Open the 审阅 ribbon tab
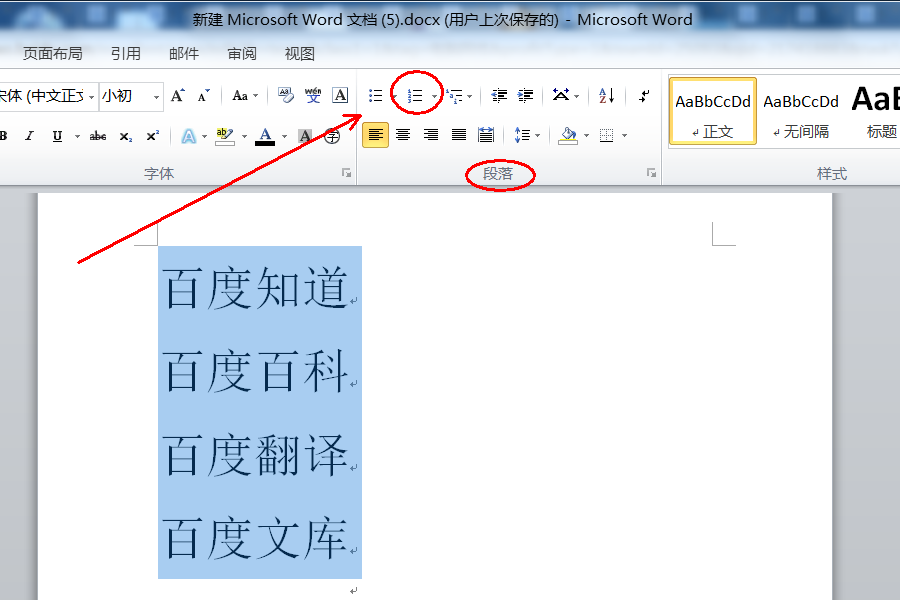This screenshot has height=600, width=900. pyautogui.click(x=242, y=54)
